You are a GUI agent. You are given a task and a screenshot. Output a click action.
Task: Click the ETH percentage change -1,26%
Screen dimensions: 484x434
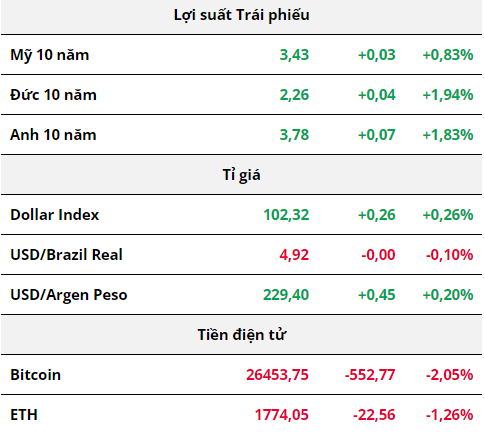[449, 415]
